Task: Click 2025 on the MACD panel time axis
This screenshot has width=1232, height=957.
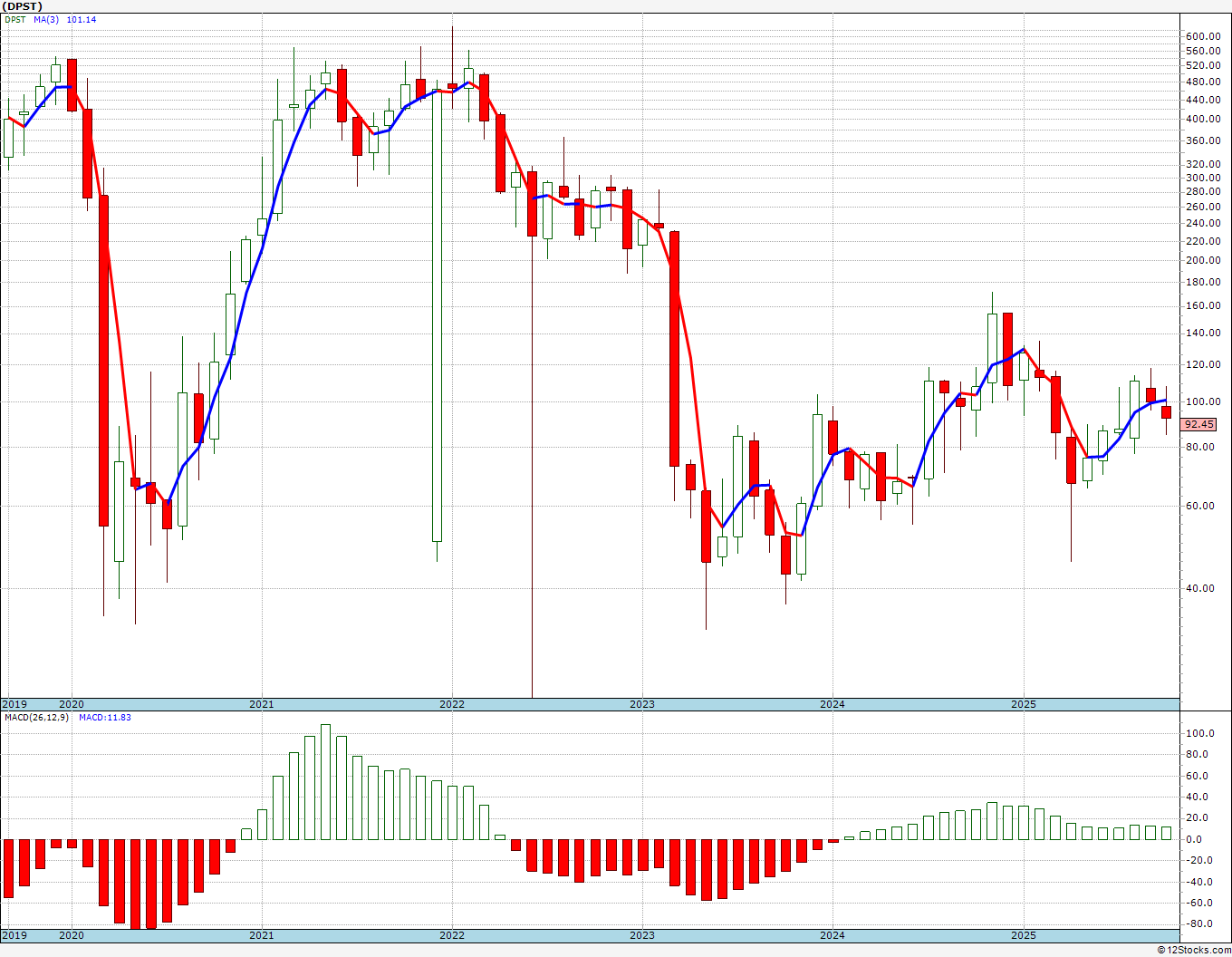Action: click(x=1024, y=935)
